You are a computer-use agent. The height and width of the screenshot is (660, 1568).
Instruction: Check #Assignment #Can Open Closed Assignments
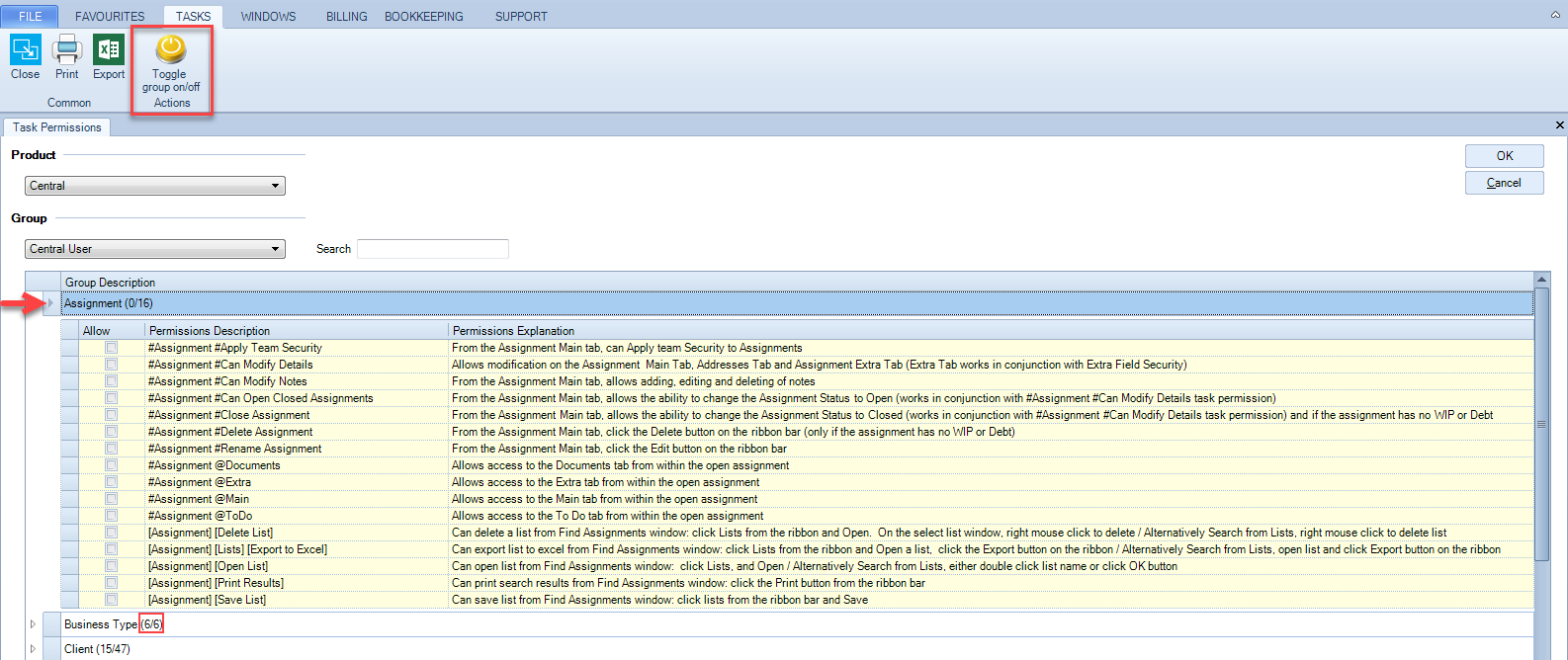(x=112, y=398)
